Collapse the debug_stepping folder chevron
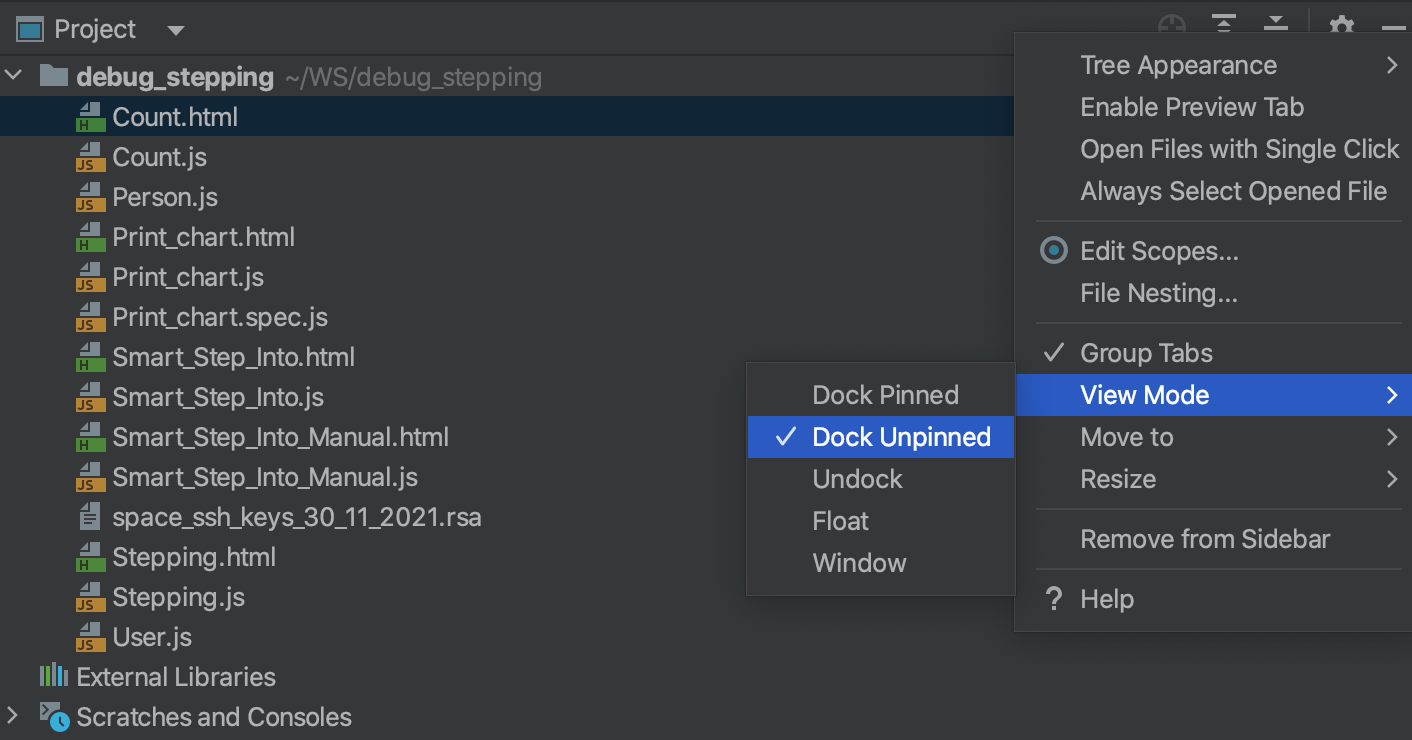Image resolution: width=1412 pixels, height=740 pixels. pyautogui.click(x=13, y=75)
